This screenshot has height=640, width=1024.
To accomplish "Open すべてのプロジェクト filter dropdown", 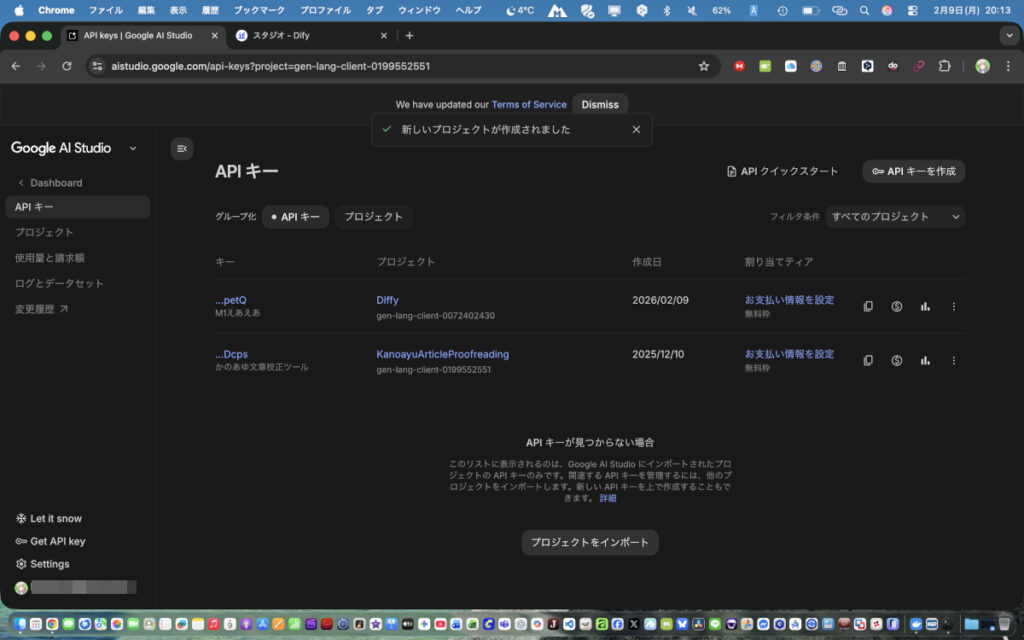I will click(895, 217).
